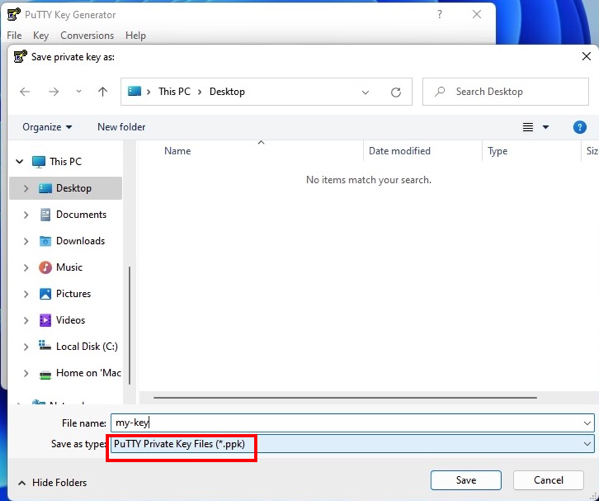Sort by the Type column header
599x501 pixels.
[497, 151]
